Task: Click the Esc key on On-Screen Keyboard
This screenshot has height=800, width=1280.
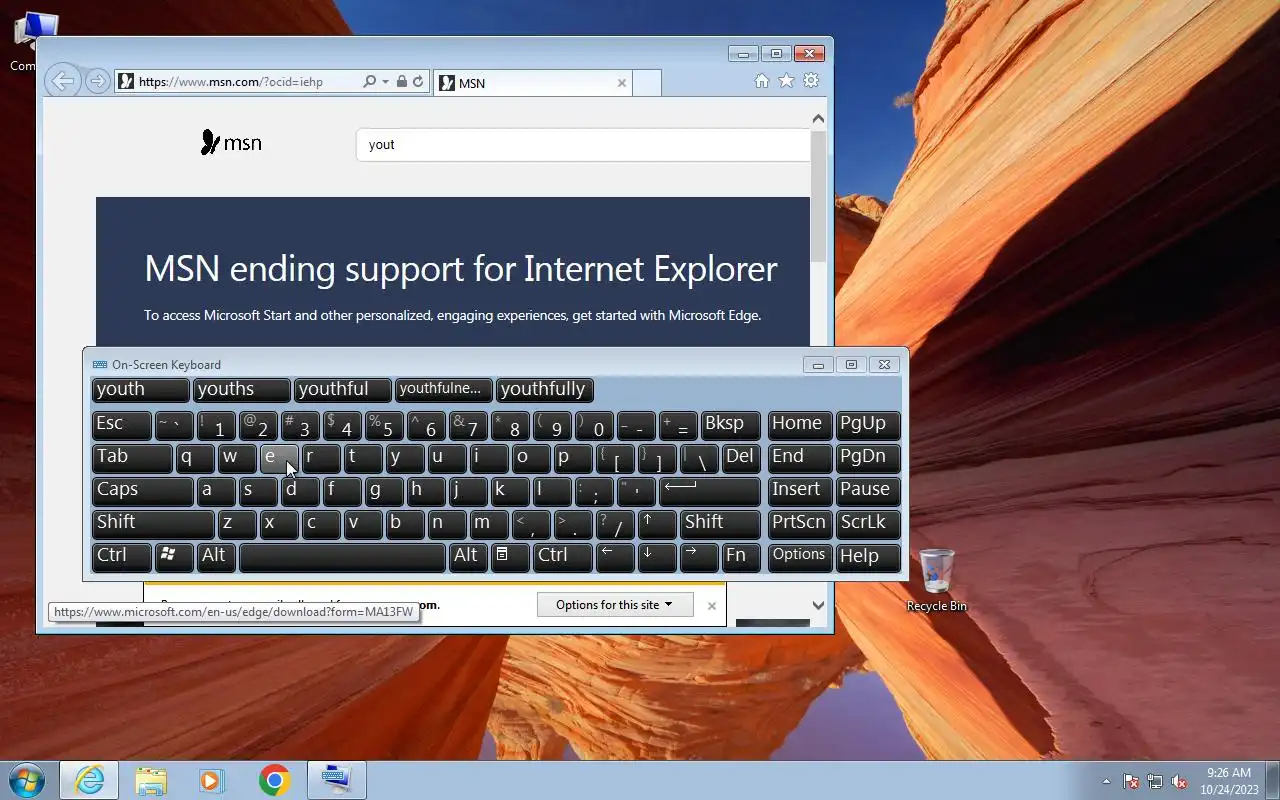Action: click(x=122, y=425)
